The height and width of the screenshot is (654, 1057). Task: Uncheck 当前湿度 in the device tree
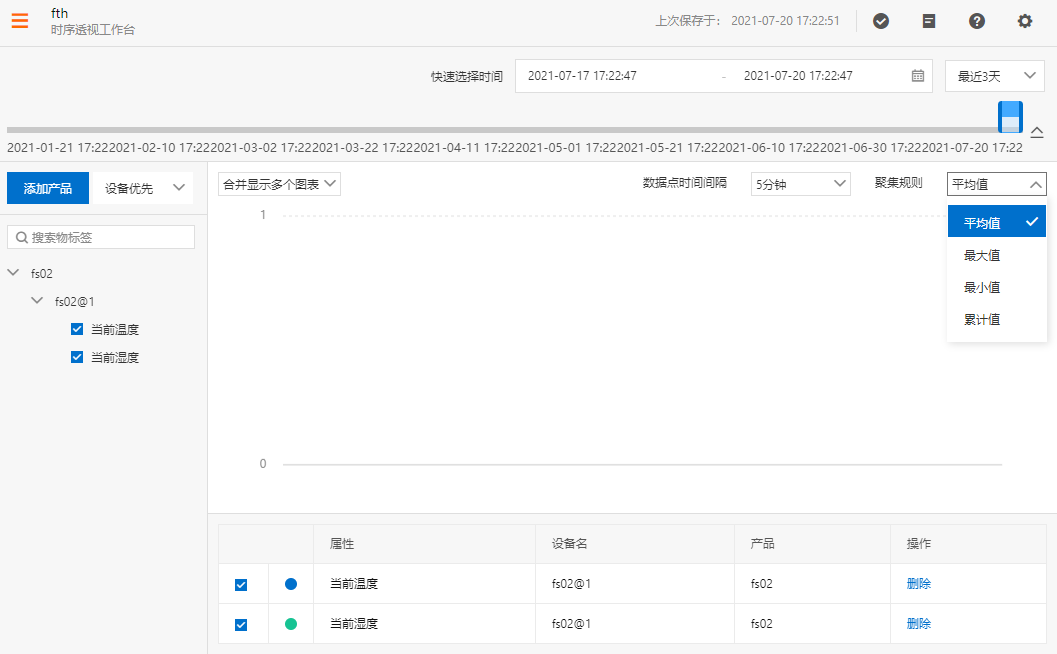point(77,357)
